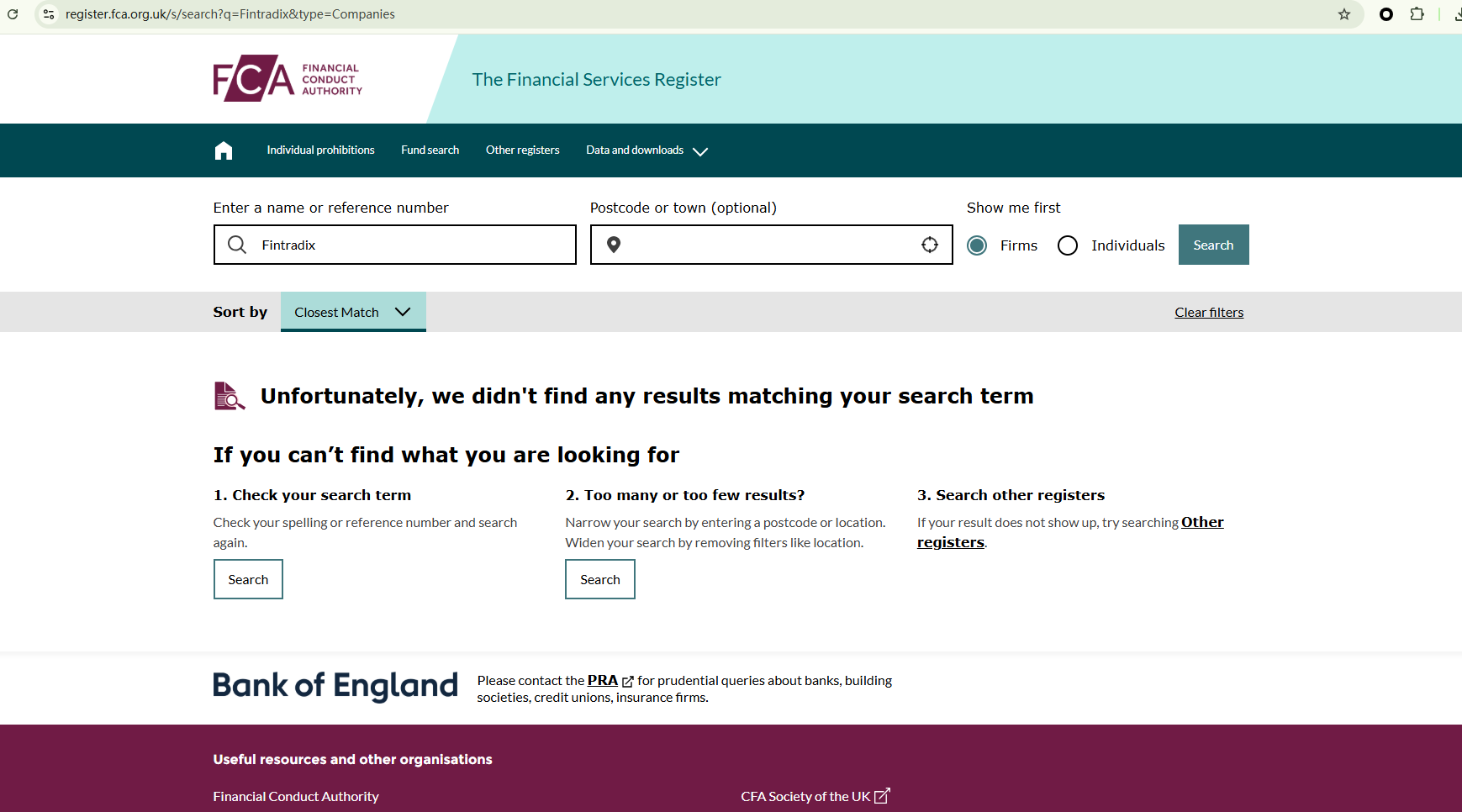Image resolution: width=1462 pixels, height=812 pixels.
Task: Click Search under Too many or too few results
Action: [x=600, y=579]
